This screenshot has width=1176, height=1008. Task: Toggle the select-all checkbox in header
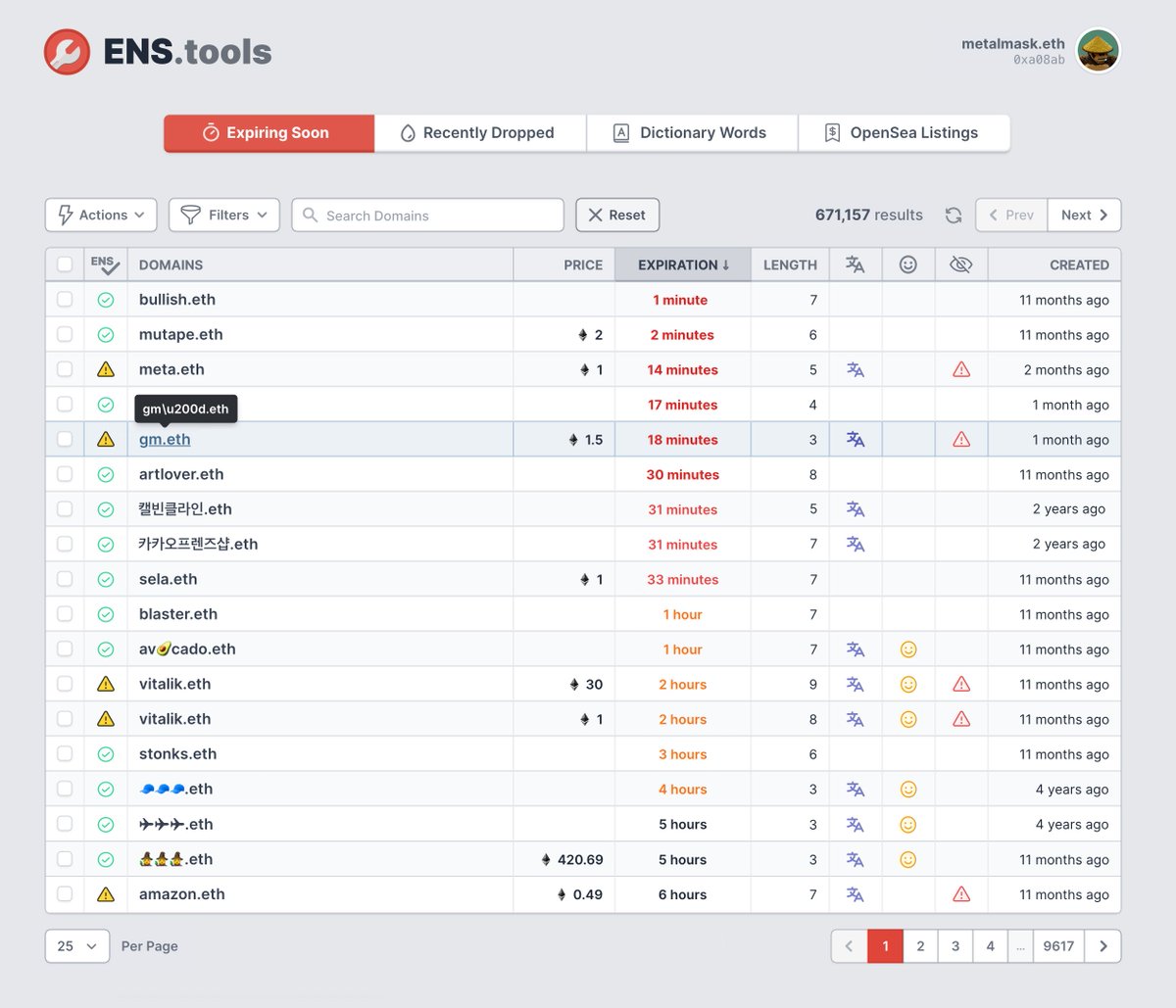point(65,264)
